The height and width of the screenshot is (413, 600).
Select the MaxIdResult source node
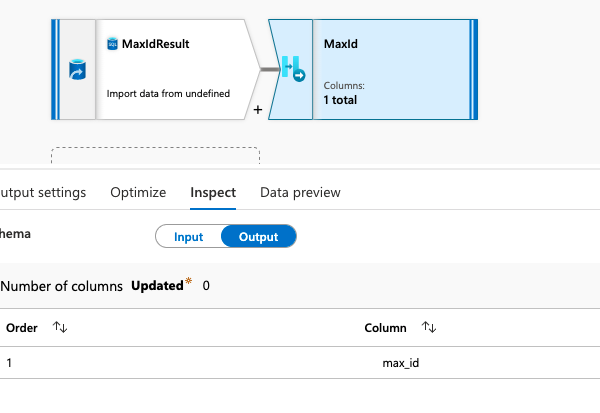point(156,69)
